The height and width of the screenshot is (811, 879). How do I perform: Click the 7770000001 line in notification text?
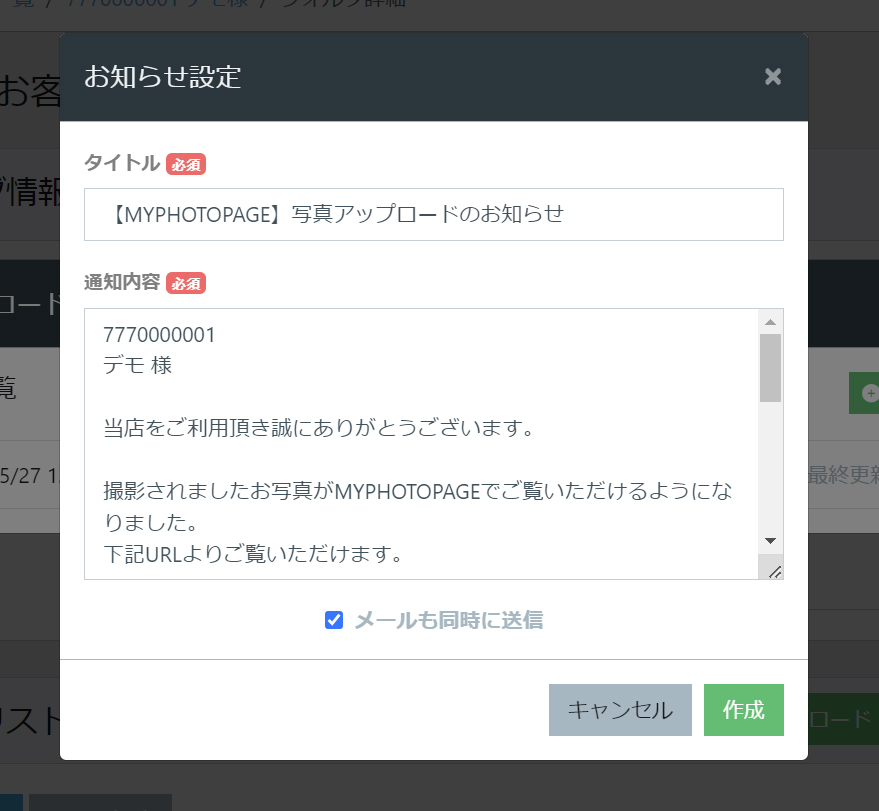[159, 335]
